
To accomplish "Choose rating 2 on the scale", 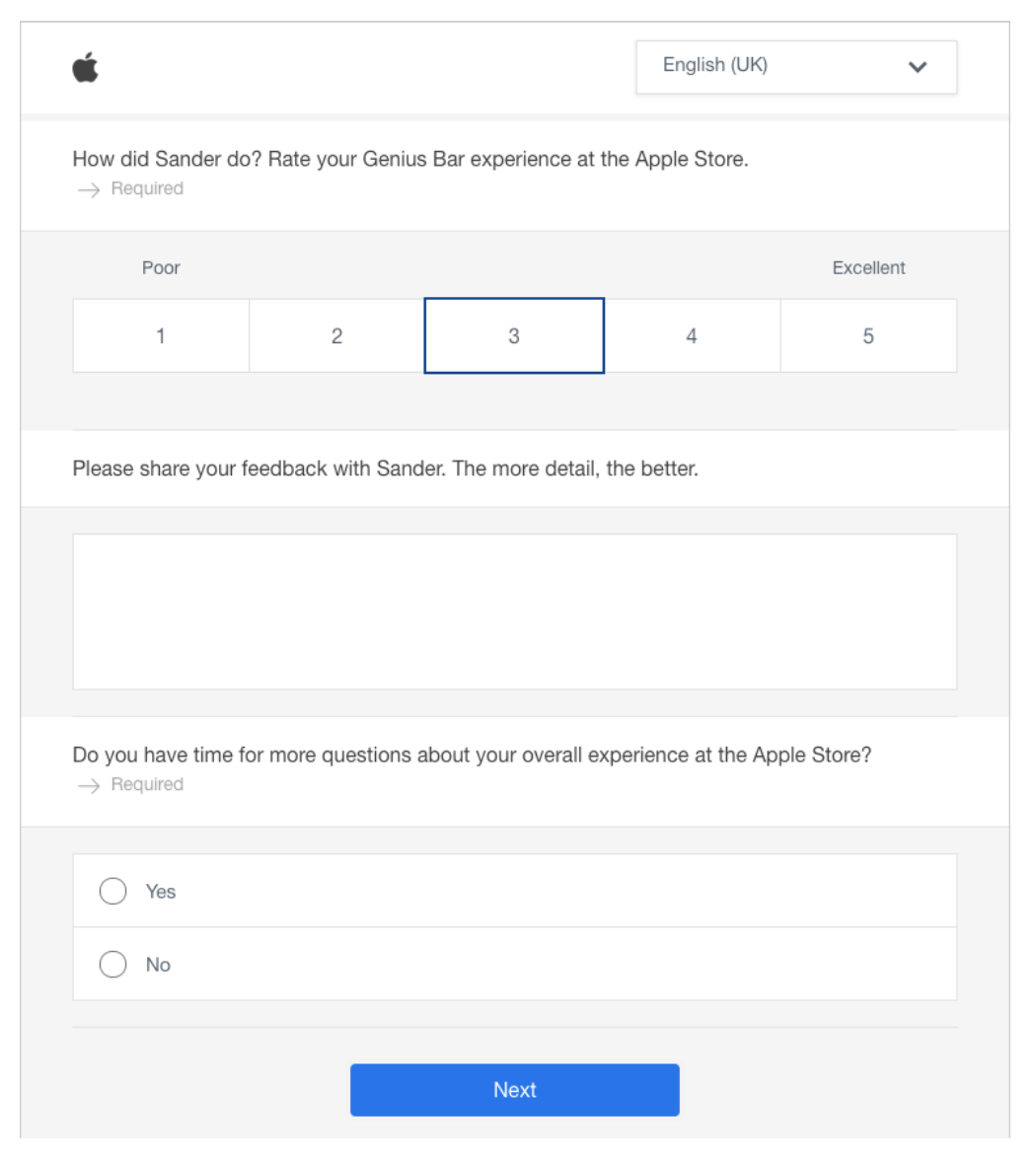I will (x=336, y=335).
